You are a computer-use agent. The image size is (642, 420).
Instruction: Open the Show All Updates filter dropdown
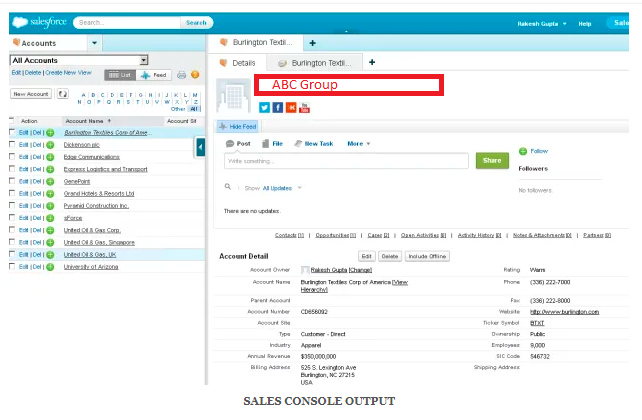282,188
